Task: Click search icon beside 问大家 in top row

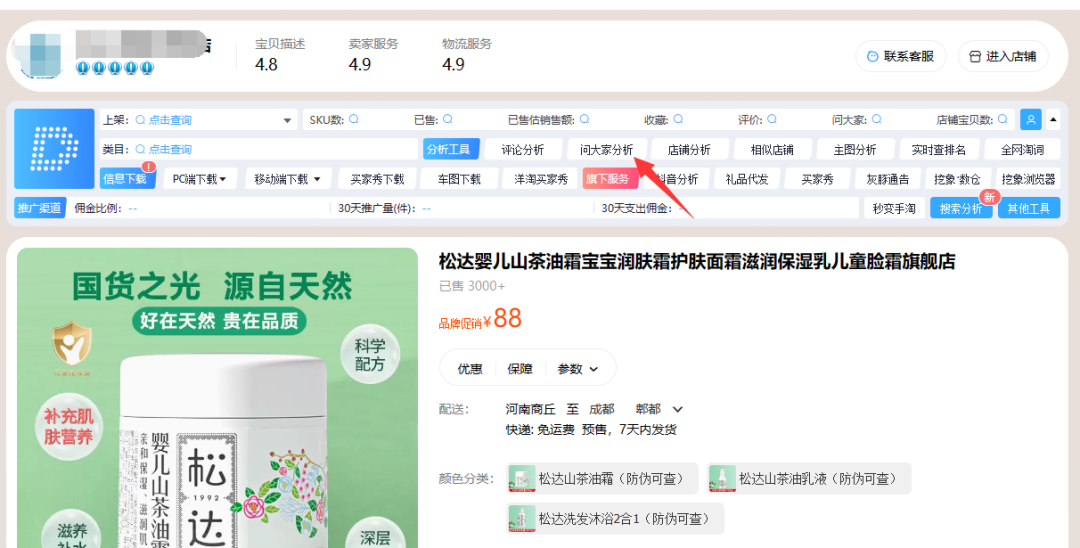Action: coord(876,119)
